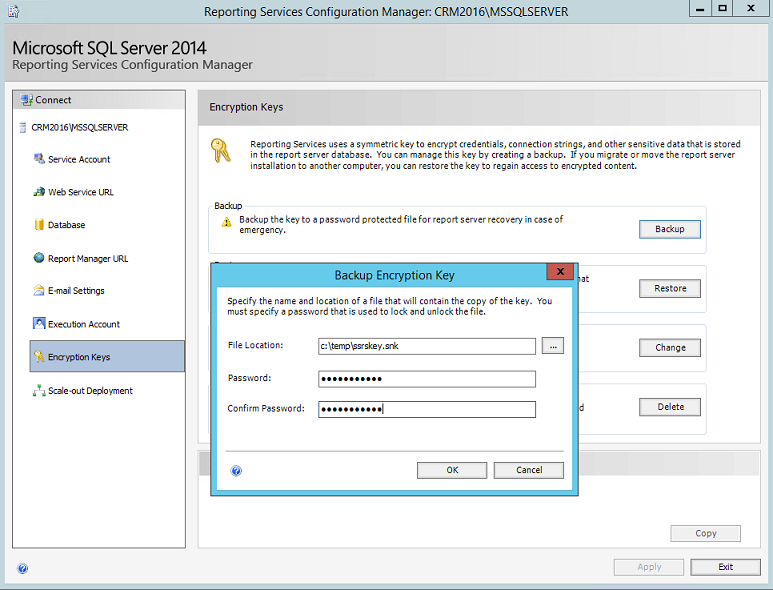Click the Backup warning triangle icon
Viewport: 773px width, 590px height.
(x=226, y=222)
